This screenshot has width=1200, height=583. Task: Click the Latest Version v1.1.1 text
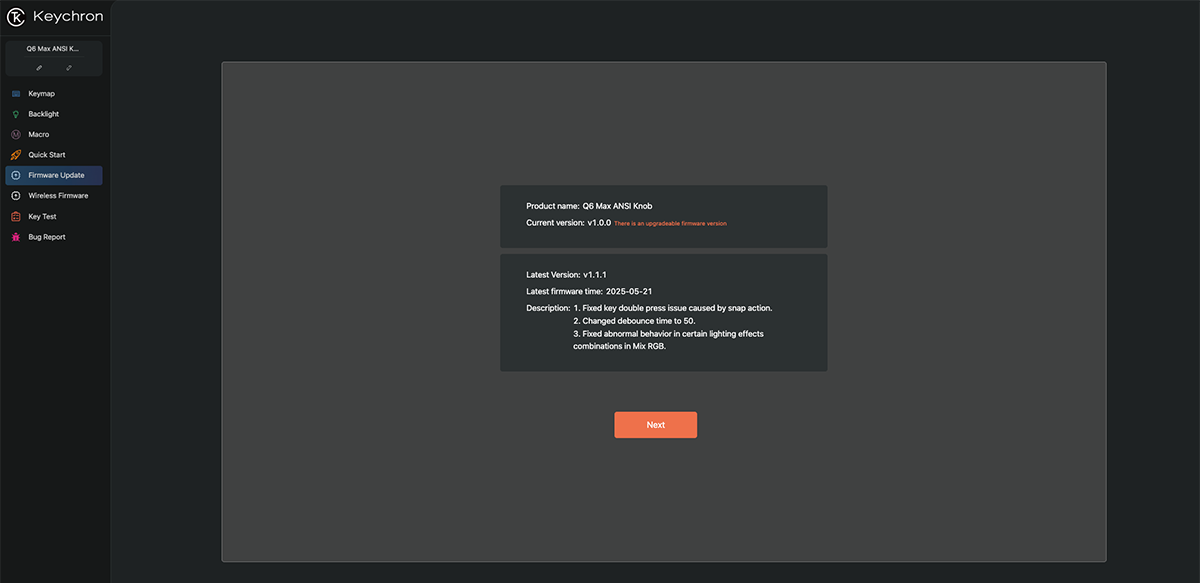point(566,274)
